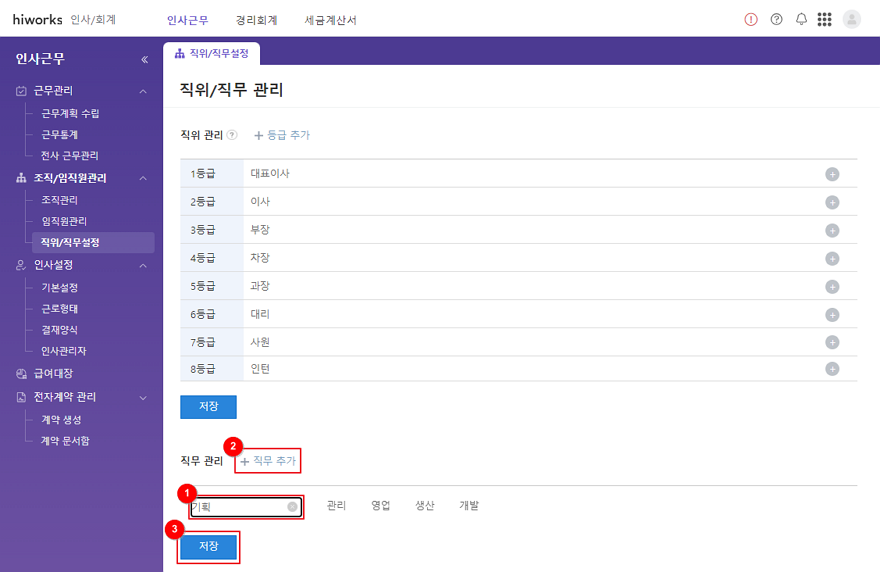Open 근무통계 in sidebar
Image resolution: width=880 pixels, height=572 pixels.
[59, 135]
